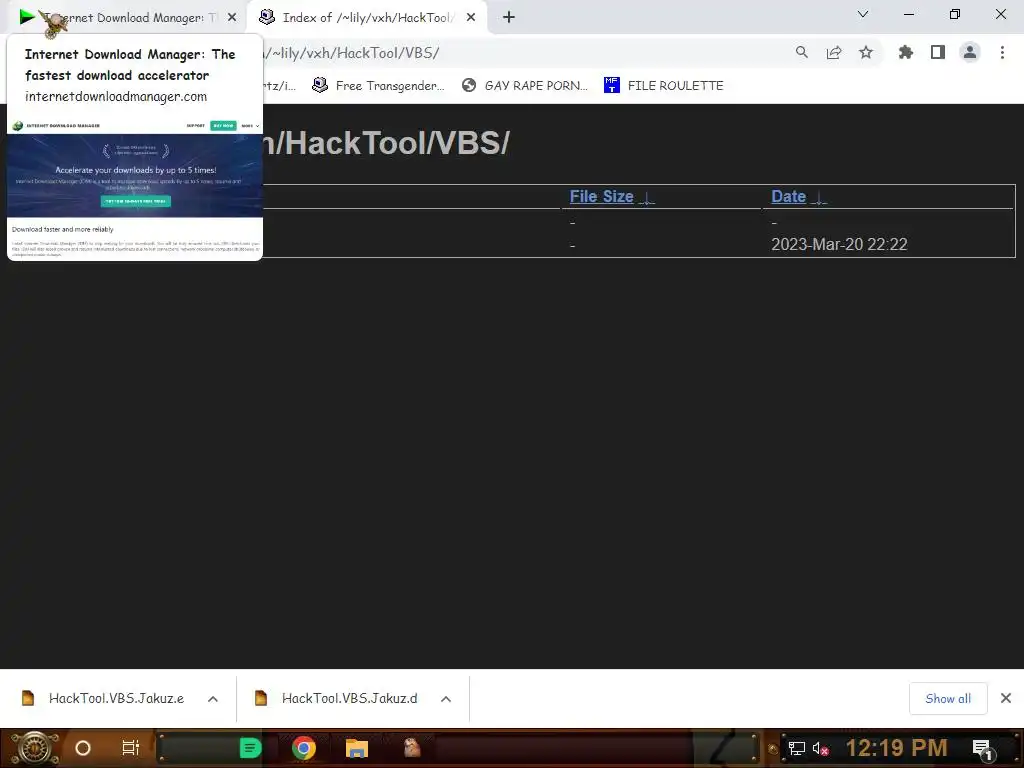The image size is (1024, 768).
Task: Open the green notes app on taskbar
Action: pyautogui.click(x=250, y=748)
